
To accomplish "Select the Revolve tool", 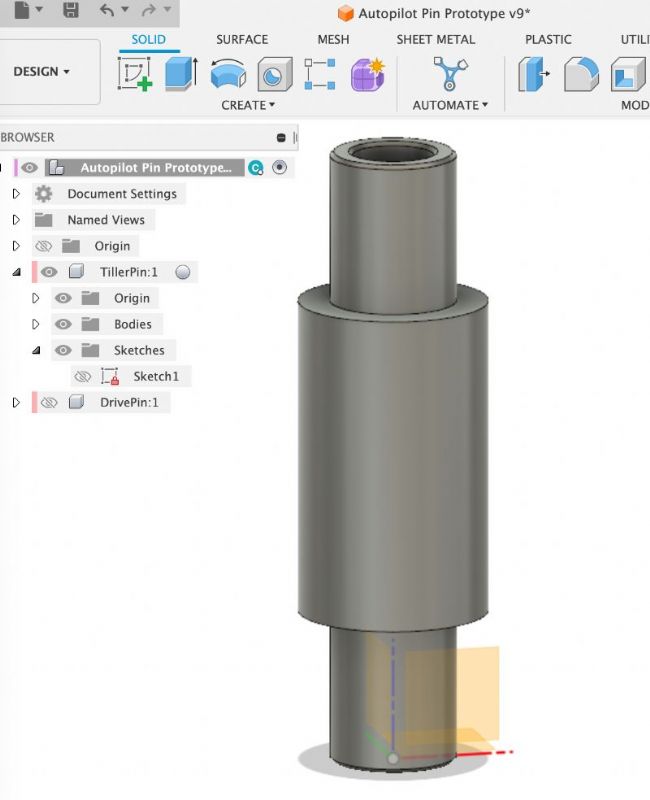I will (228, 75).
